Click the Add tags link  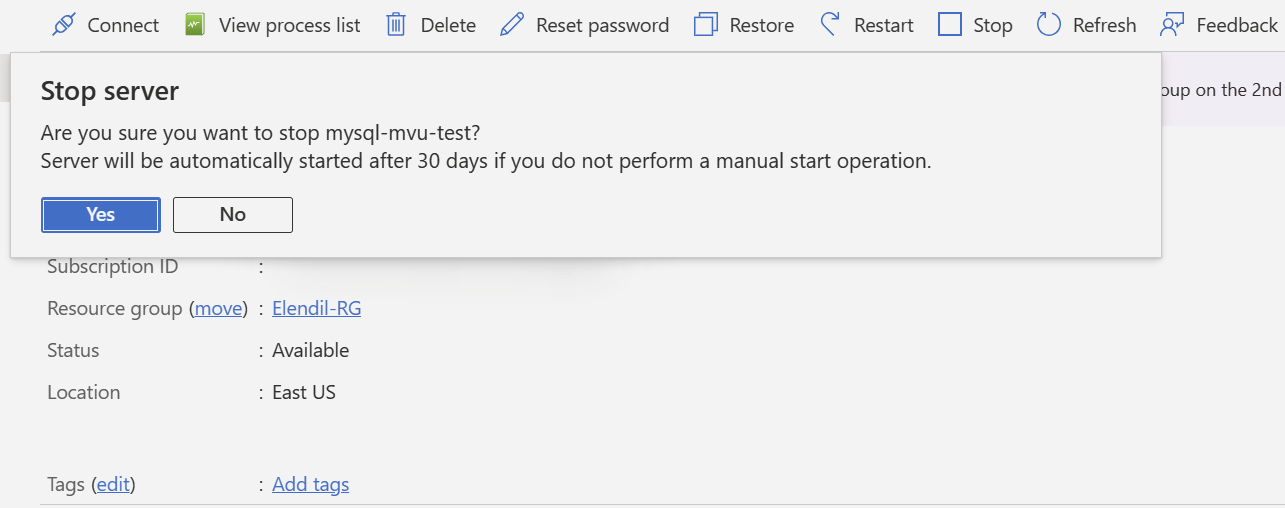click(x=311, y=485)
